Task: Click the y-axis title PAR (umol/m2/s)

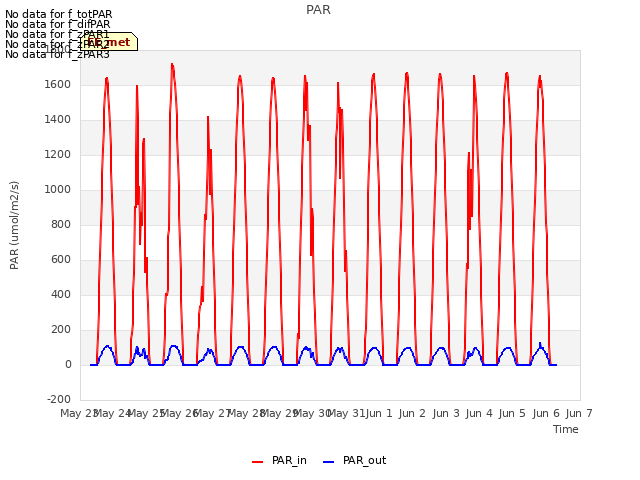Action: tap(14, 225)
